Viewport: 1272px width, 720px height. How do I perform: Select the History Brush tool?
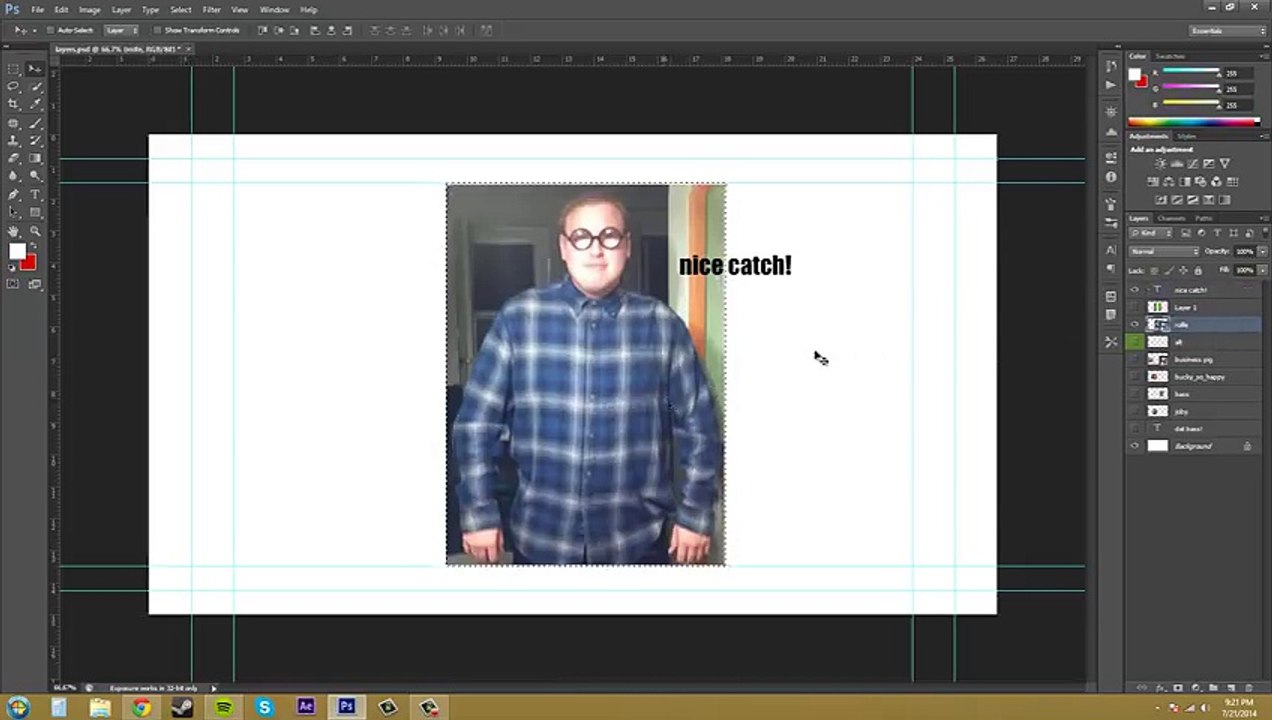click(x=36, y=141)
